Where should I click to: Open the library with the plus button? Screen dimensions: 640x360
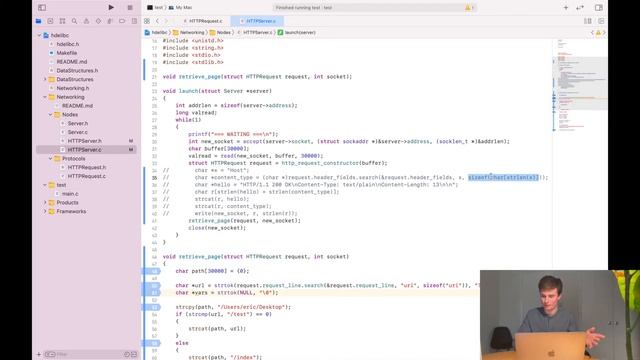click(566, 7)
